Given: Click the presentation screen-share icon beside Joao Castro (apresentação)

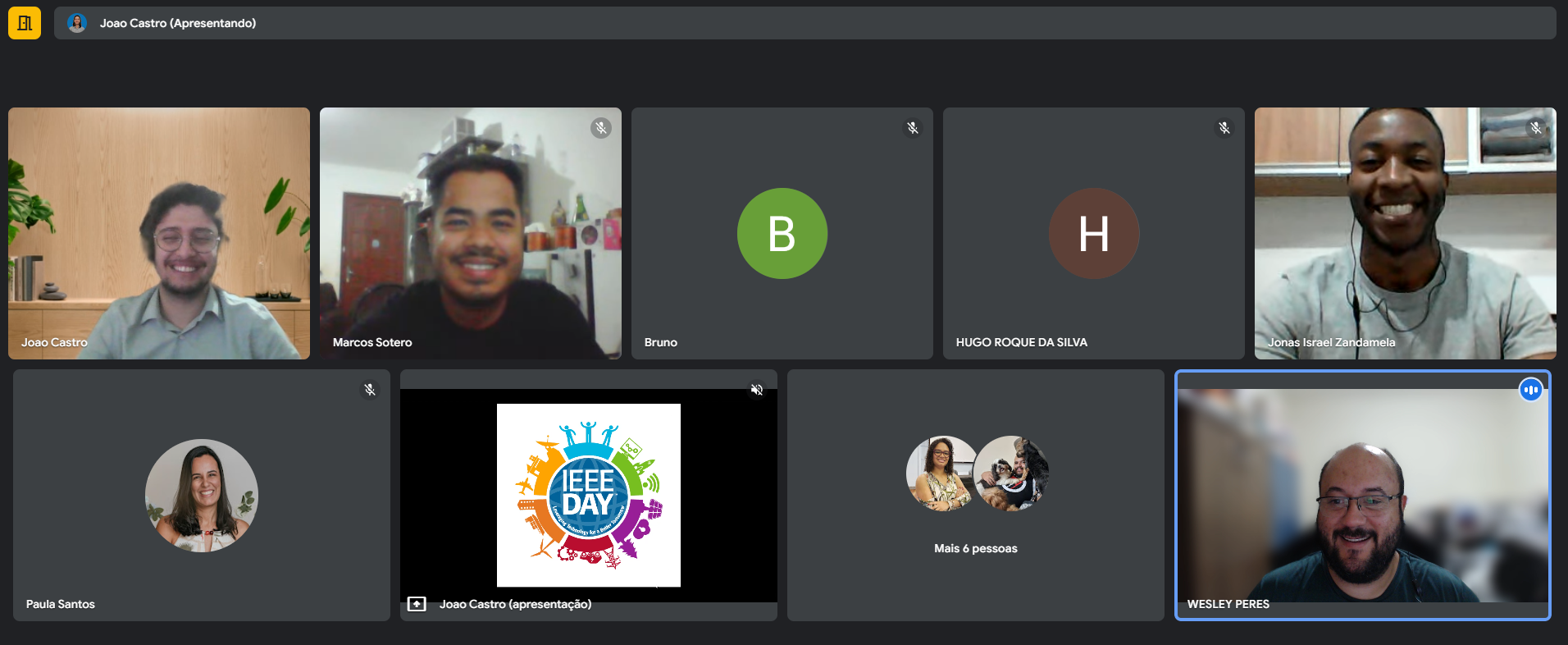Looking at the screenshot, I should pos(417,604).
